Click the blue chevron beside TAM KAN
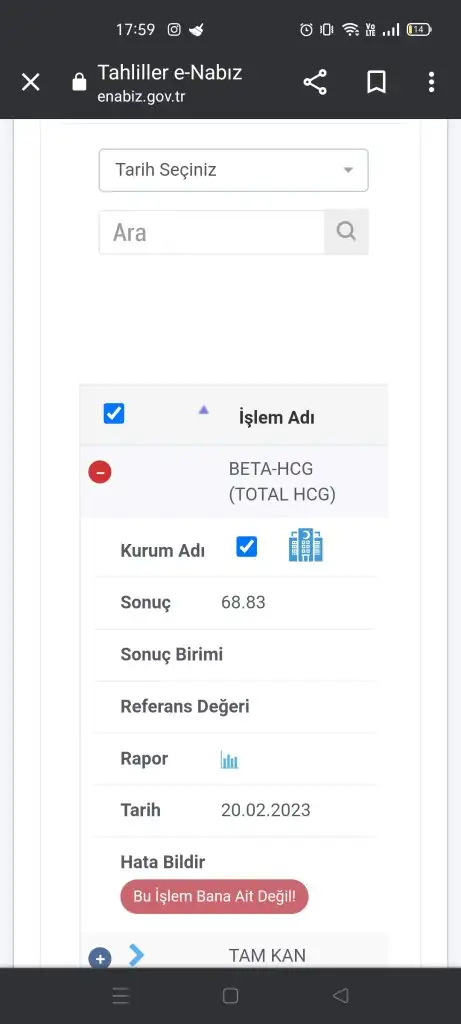 point(136,955)
